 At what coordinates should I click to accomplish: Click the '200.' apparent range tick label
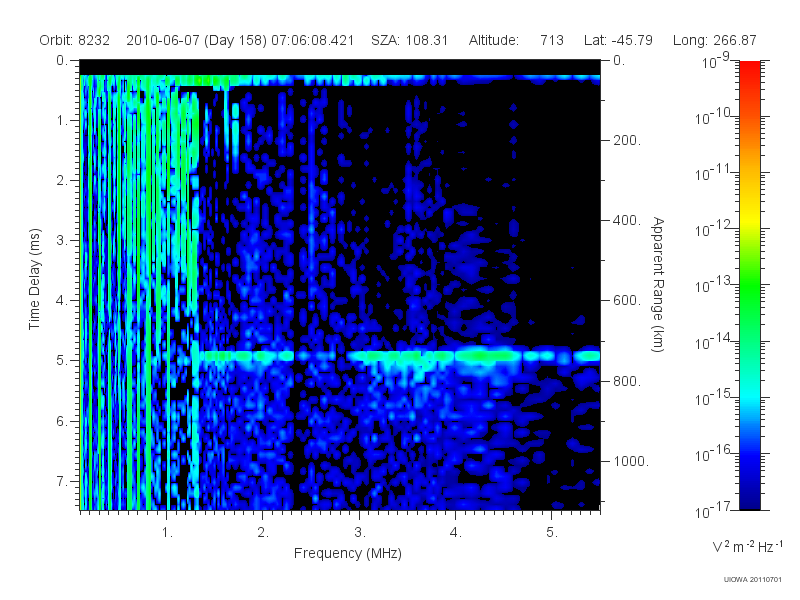click(x=626, y=140)
